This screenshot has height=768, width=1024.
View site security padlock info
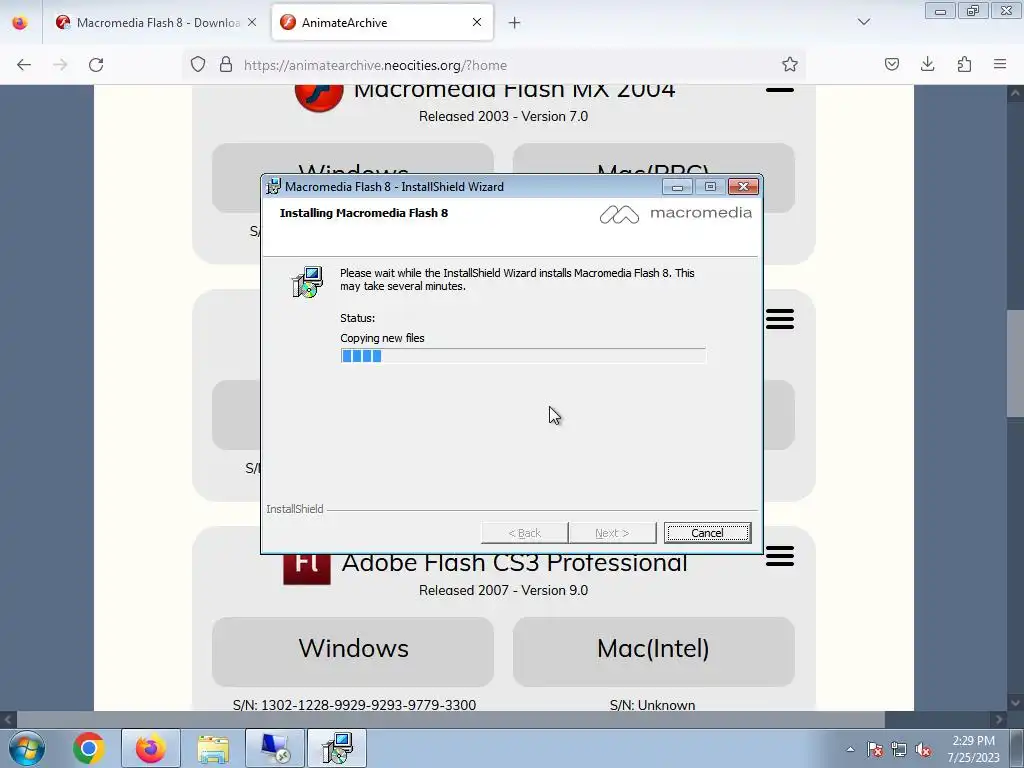(226, 65)
